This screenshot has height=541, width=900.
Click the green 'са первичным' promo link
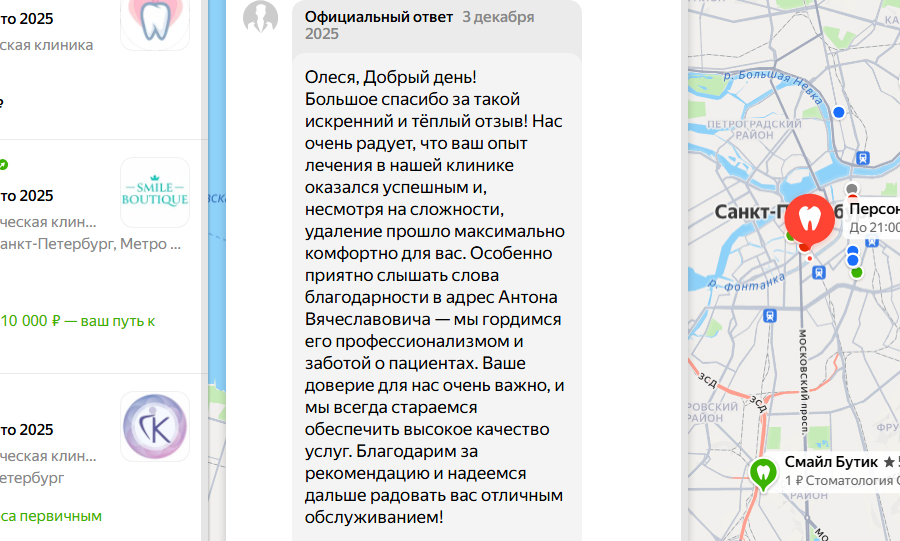(51, 516)
